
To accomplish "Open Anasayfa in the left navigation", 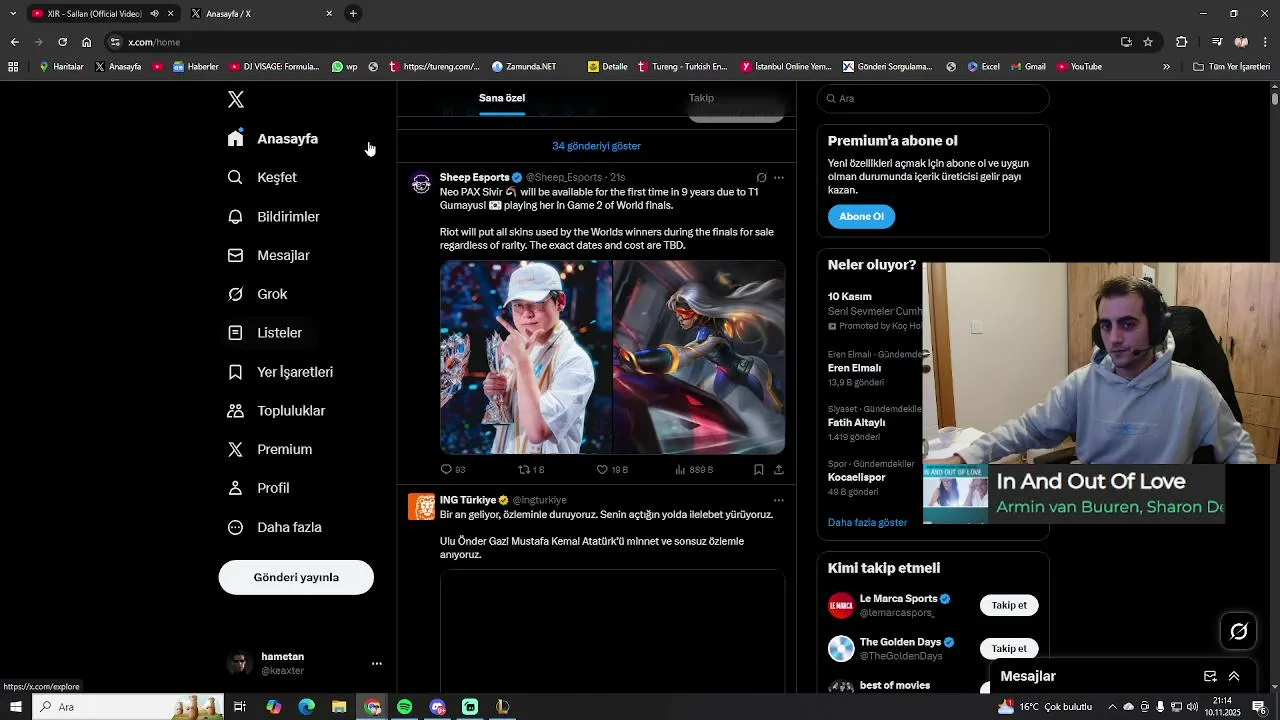I will 273,139.
